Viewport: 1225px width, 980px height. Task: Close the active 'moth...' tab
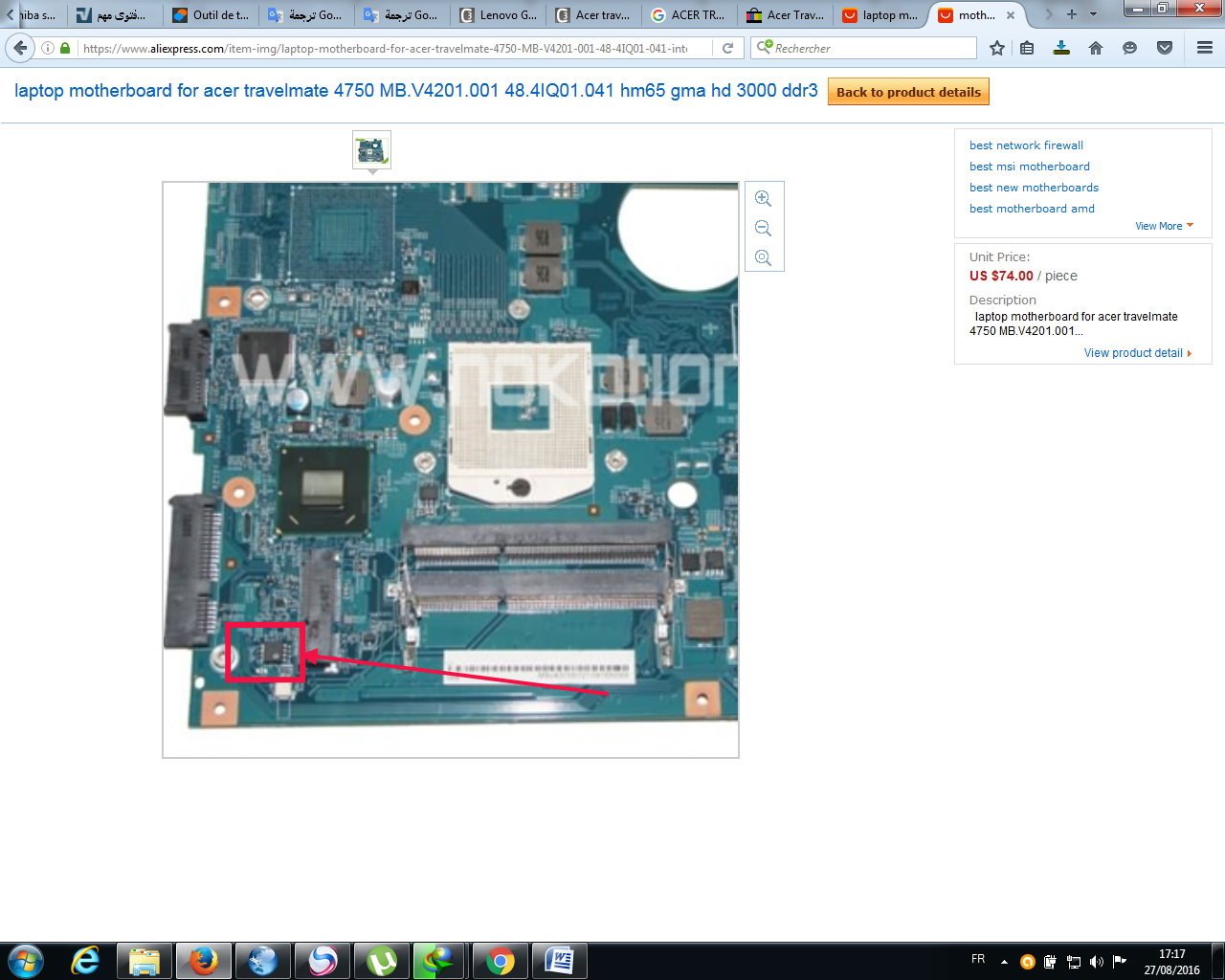[x=1010, y=15]
